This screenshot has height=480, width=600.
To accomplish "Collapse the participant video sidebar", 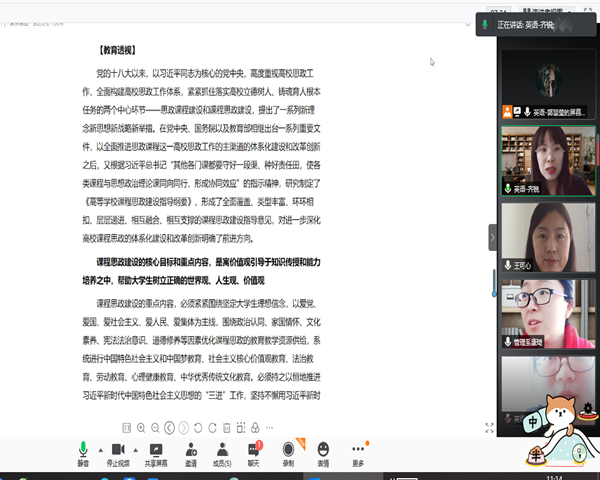I will coord(492,237).
